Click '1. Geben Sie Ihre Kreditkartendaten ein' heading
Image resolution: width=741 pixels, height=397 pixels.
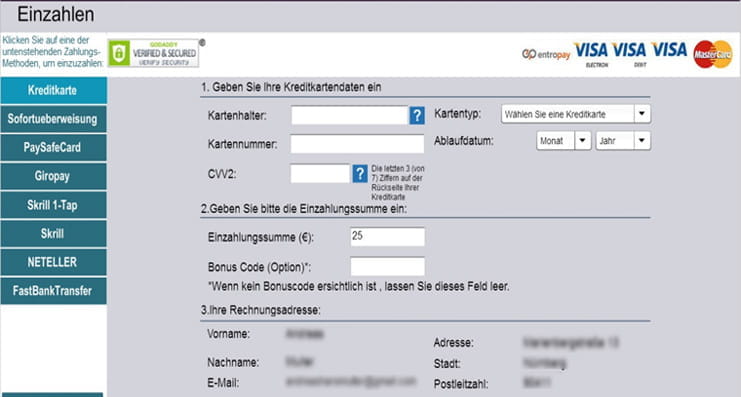(x=291, y=87)
